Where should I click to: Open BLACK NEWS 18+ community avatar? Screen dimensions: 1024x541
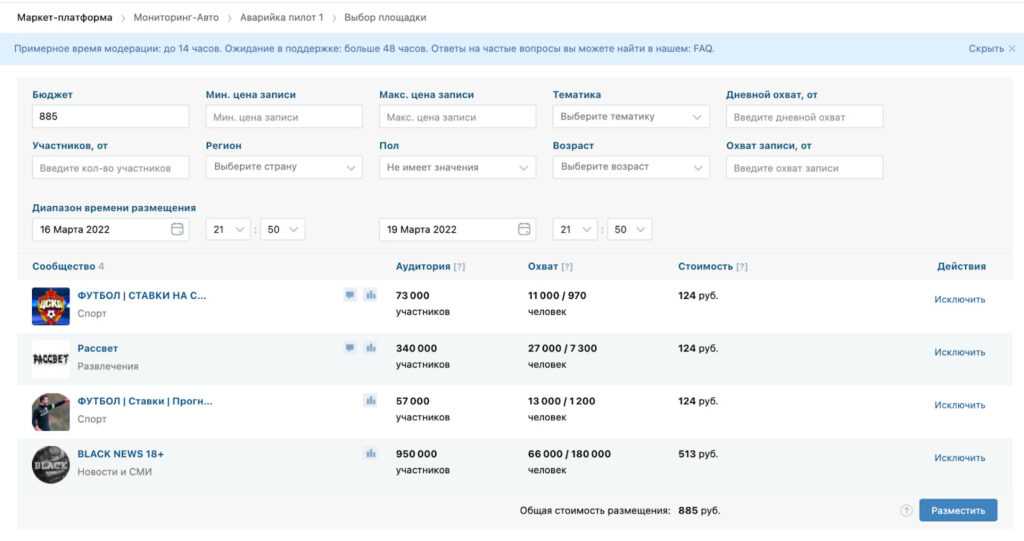tap(51, 464)
